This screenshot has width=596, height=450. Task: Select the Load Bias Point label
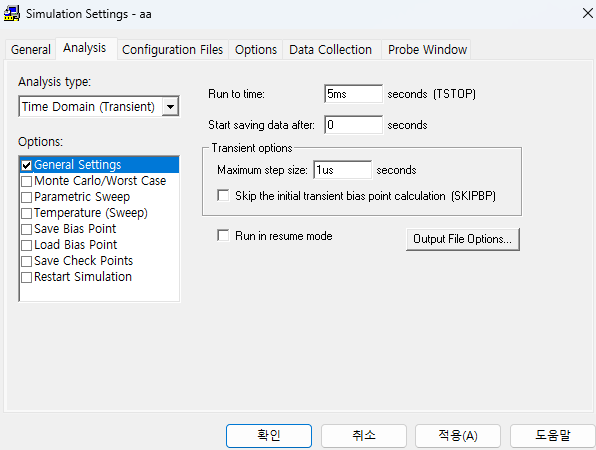[x=76, y=245]
